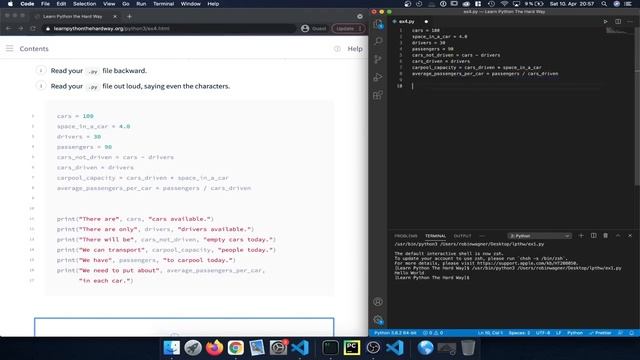Open the Source Control view in VS Code
The width and height of the screenshot is (640, 360).
pyautogui.click(x=378, y=59)
